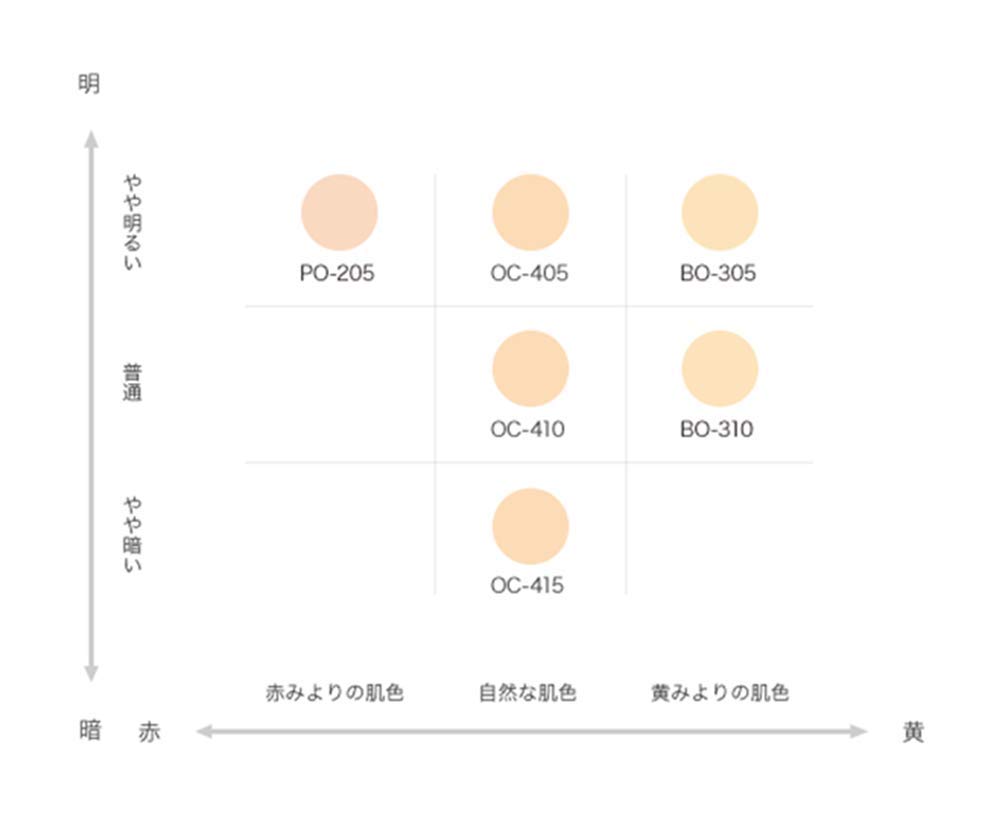Click the 黄みよりの肌色 column label
1000x818 pixels.
(x=719, y=692)
